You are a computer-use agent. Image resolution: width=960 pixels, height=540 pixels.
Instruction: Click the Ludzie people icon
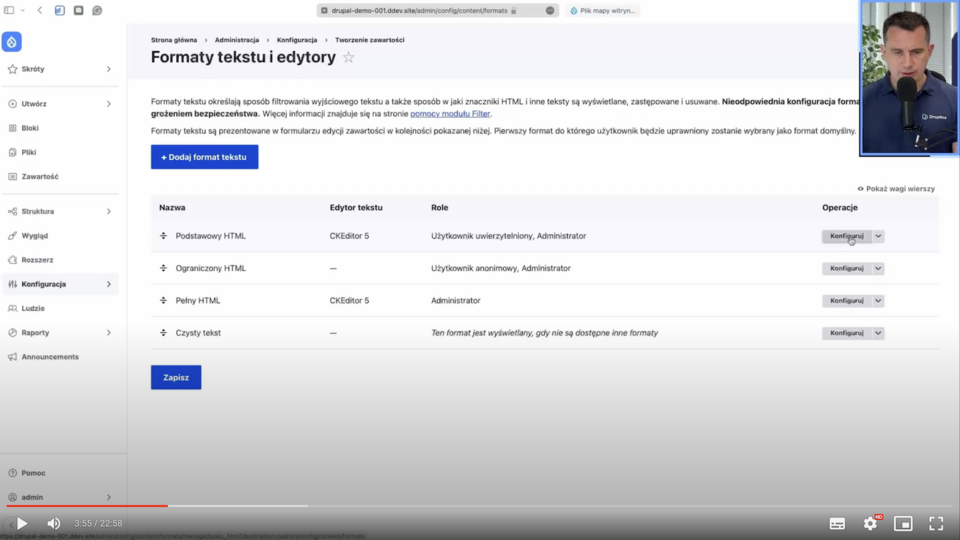coord(12,309)
